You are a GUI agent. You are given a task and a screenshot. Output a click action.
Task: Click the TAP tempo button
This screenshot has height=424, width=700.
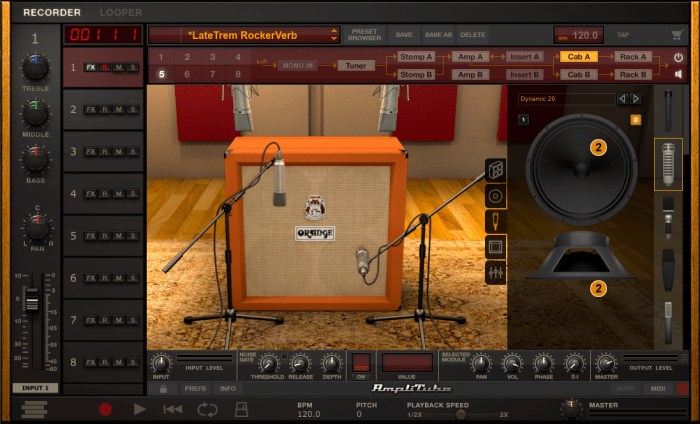coord(623,35)
